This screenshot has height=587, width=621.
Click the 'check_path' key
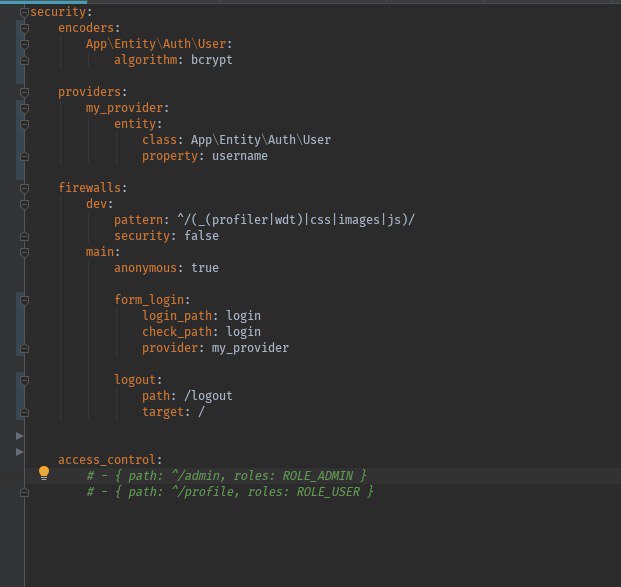177,332
